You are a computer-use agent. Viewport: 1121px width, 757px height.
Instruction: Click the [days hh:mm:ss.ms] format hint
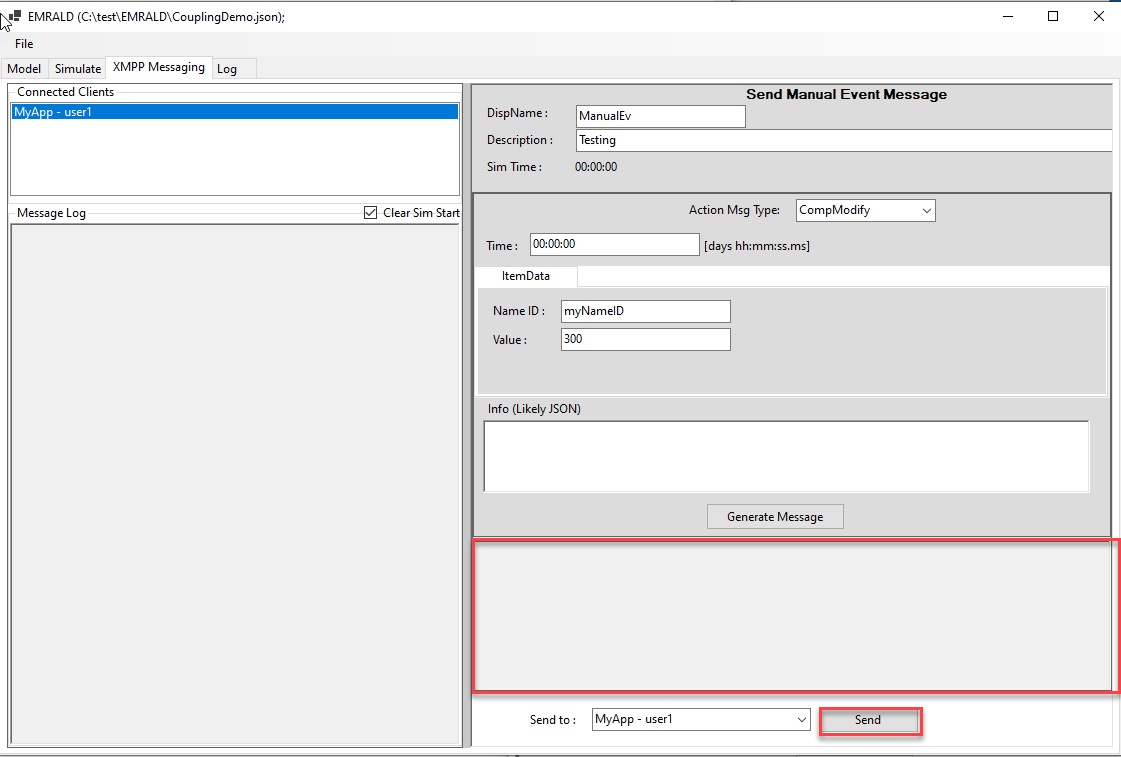point(757,246)
